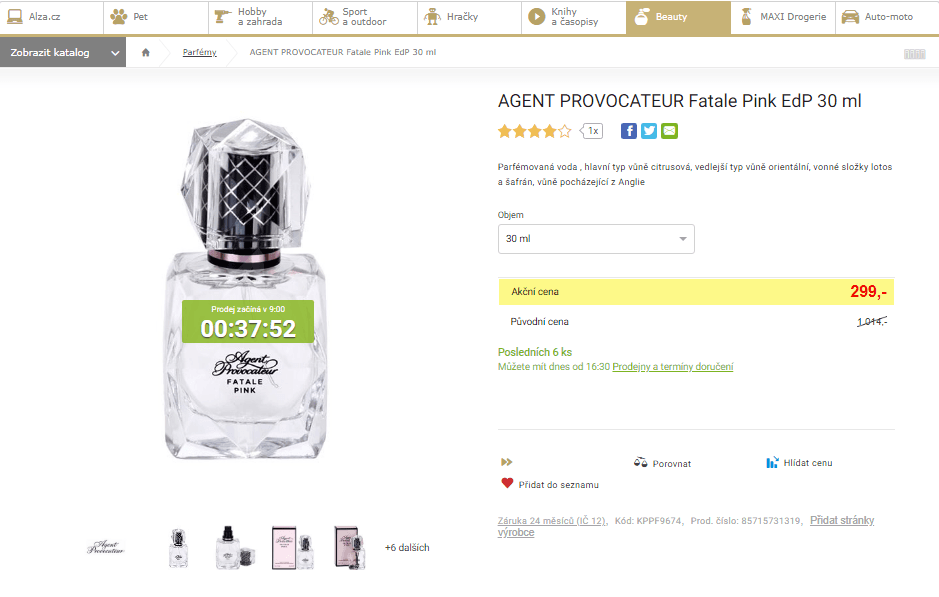This screenshot has width=939, height=597.
Task: Share the product on Twitter
Action: [649, 130]
